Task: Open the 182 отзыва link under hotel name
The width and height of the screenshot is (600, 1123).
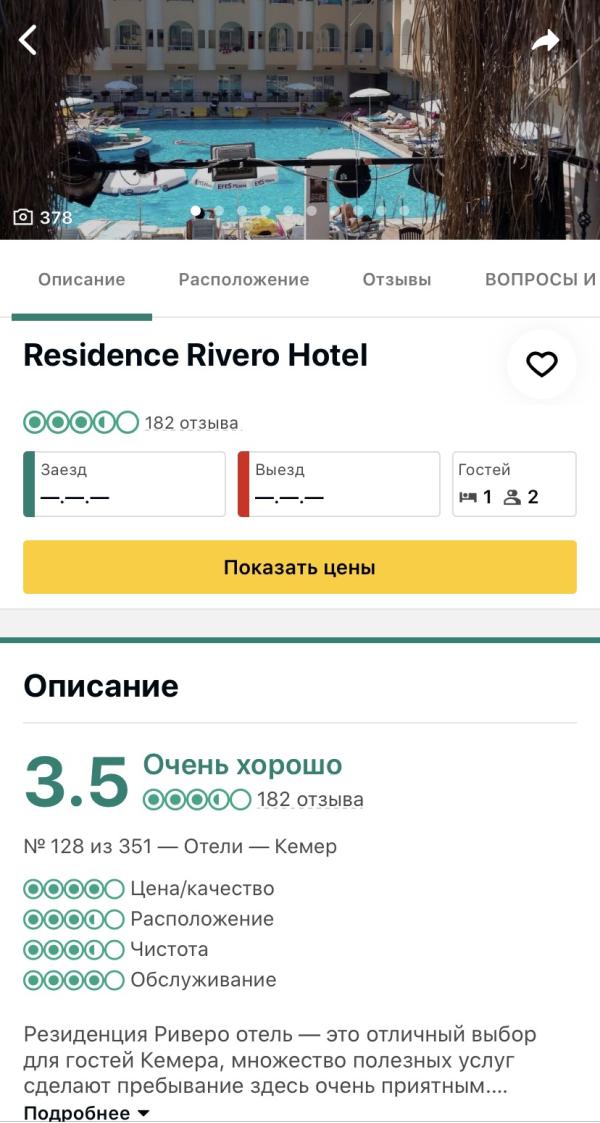Action: coord(192,423)
